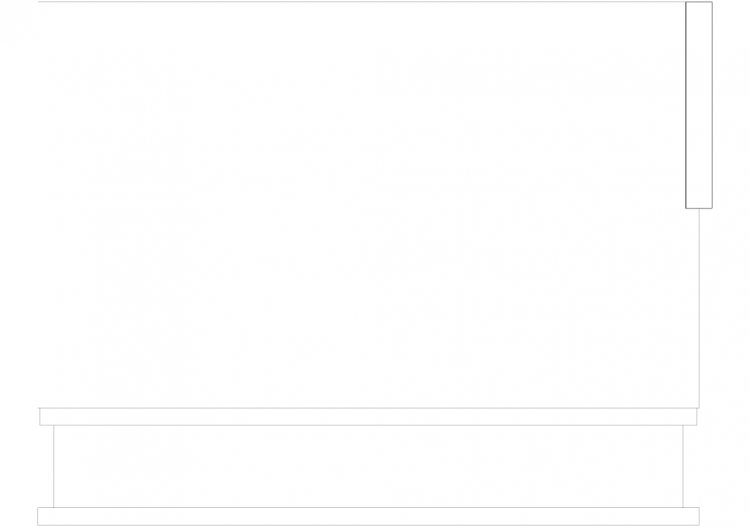Click the large empty area above the bars
The height and width of the screenshot is (527, 750).
point(362,205)
